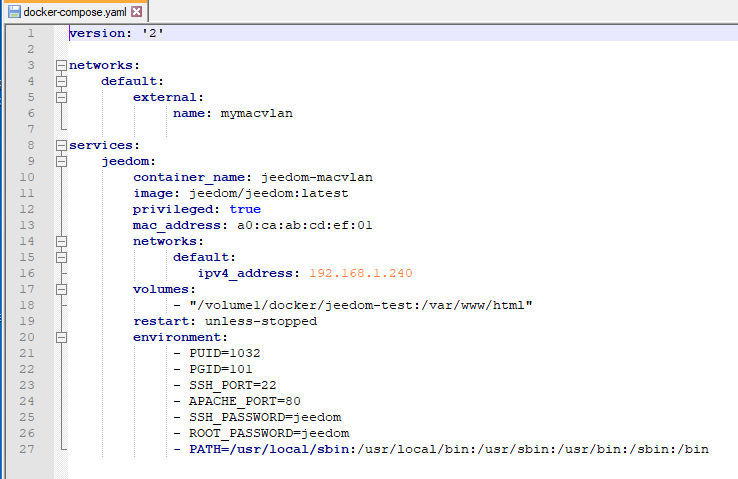The height and width of the screenshot is (479, 738).
Task: Click the save-state disk icon on the tab
Action: click(14, 11)
